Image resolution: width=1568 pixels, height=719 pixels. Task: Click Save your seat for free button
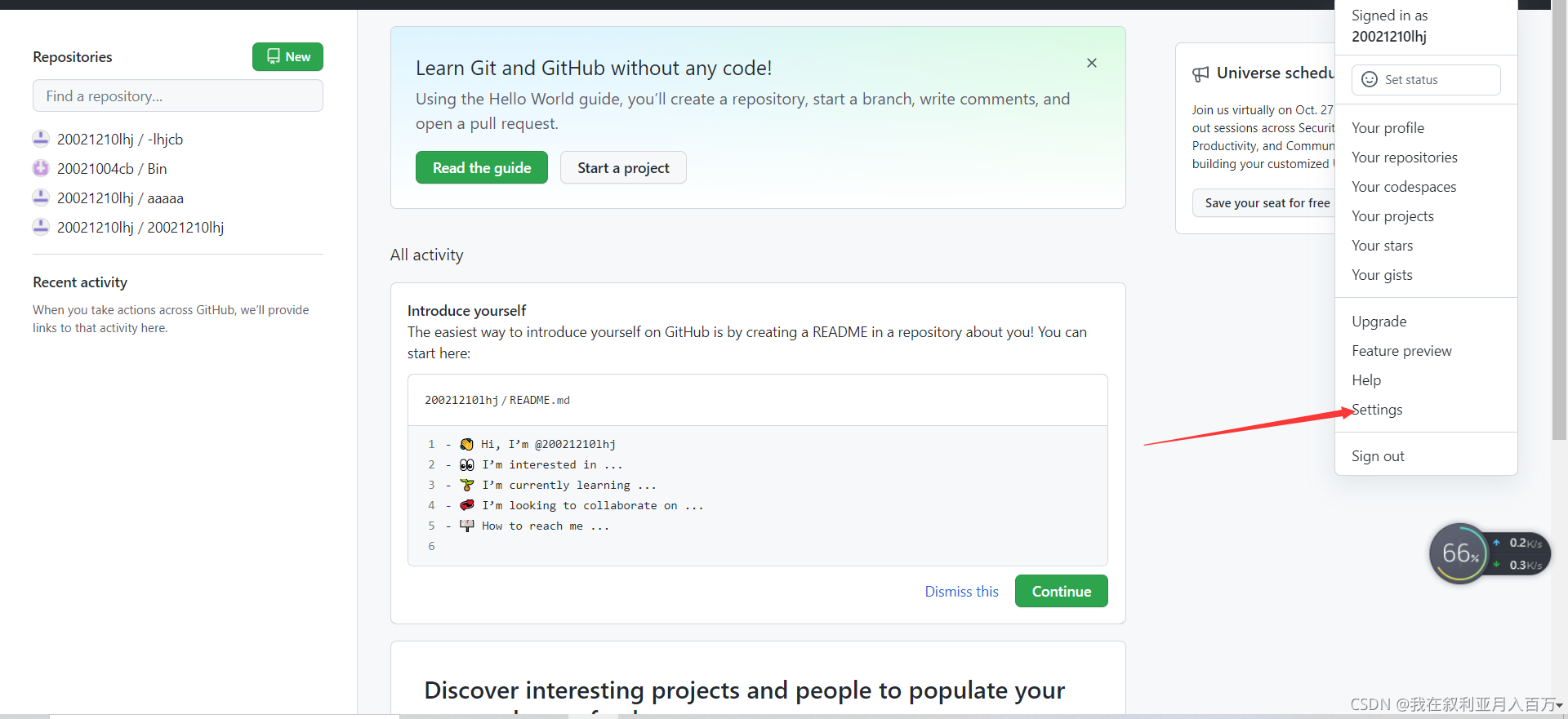(1264, 203)
